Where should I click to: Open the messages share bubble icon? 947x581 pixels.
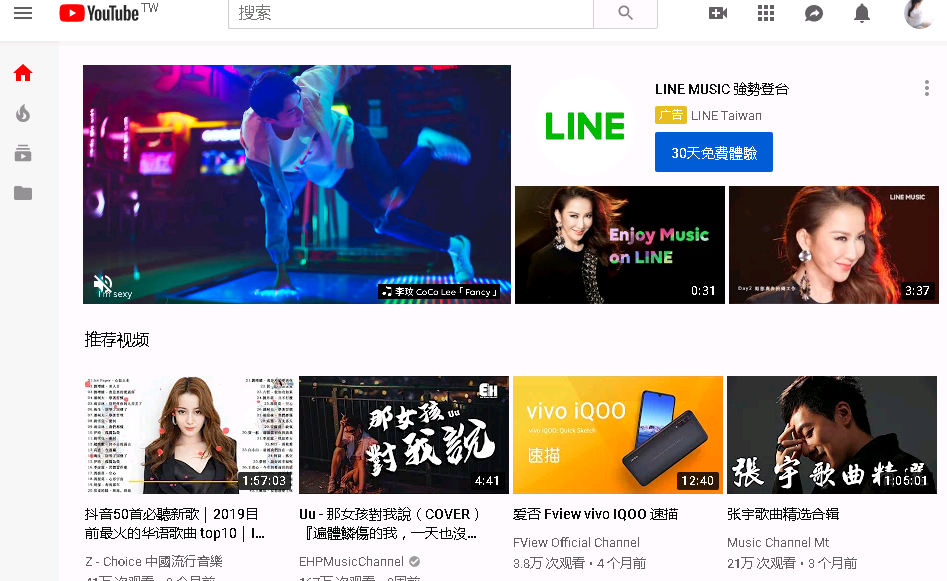[814, 13]
